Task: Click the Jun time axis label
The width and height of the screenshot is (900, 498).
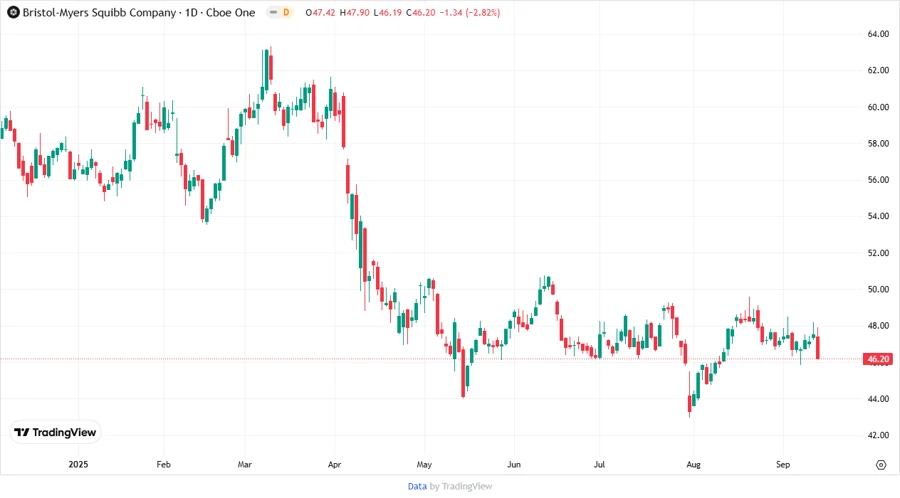Action: pyautogui.click(x=514, y=464)
